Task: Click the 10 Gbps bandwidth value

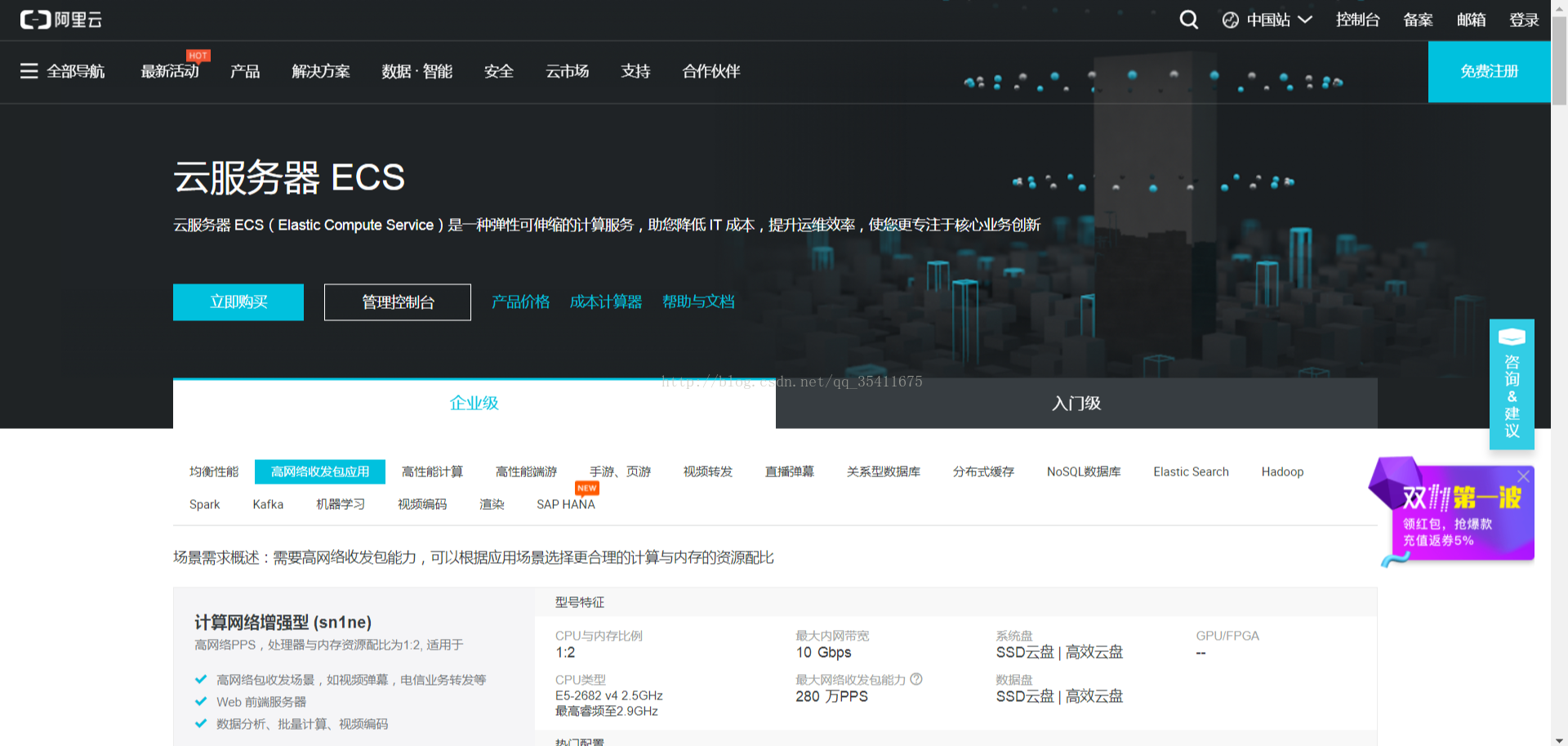Action: [x=823, y=652]
